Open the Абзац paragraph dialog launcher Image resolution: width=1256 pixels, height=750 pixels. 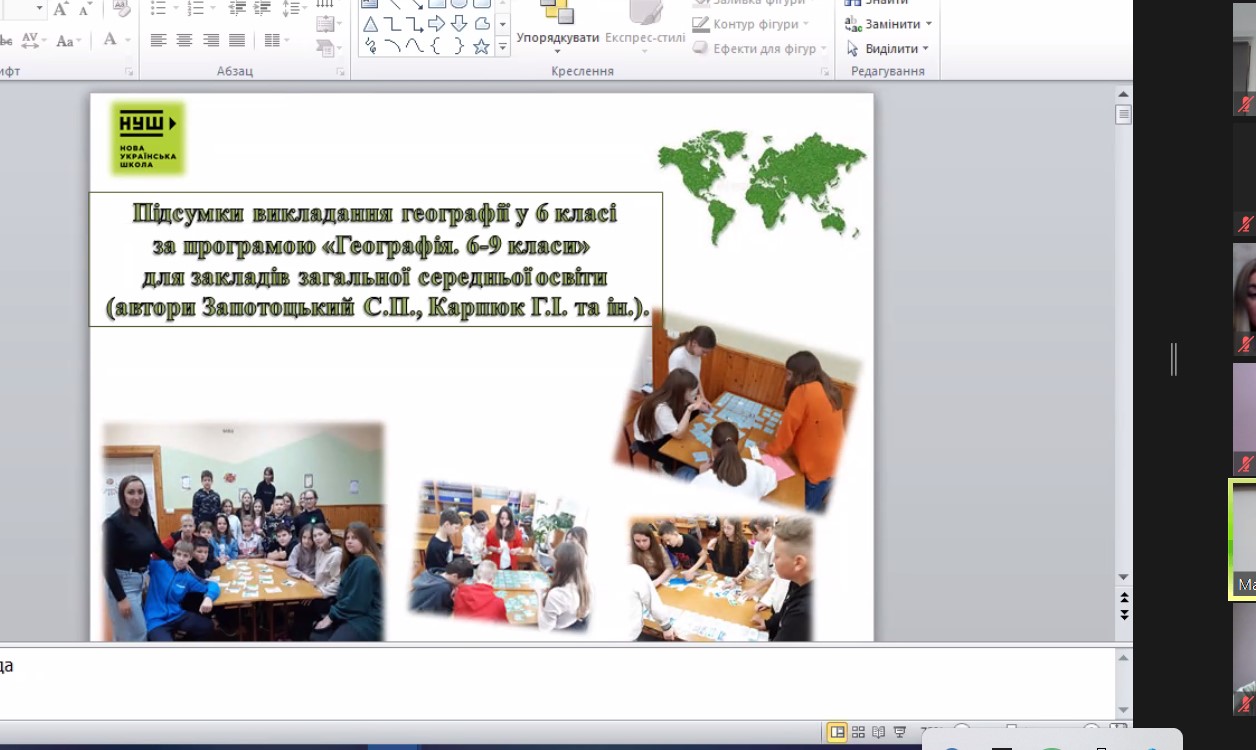coord(340,72)
